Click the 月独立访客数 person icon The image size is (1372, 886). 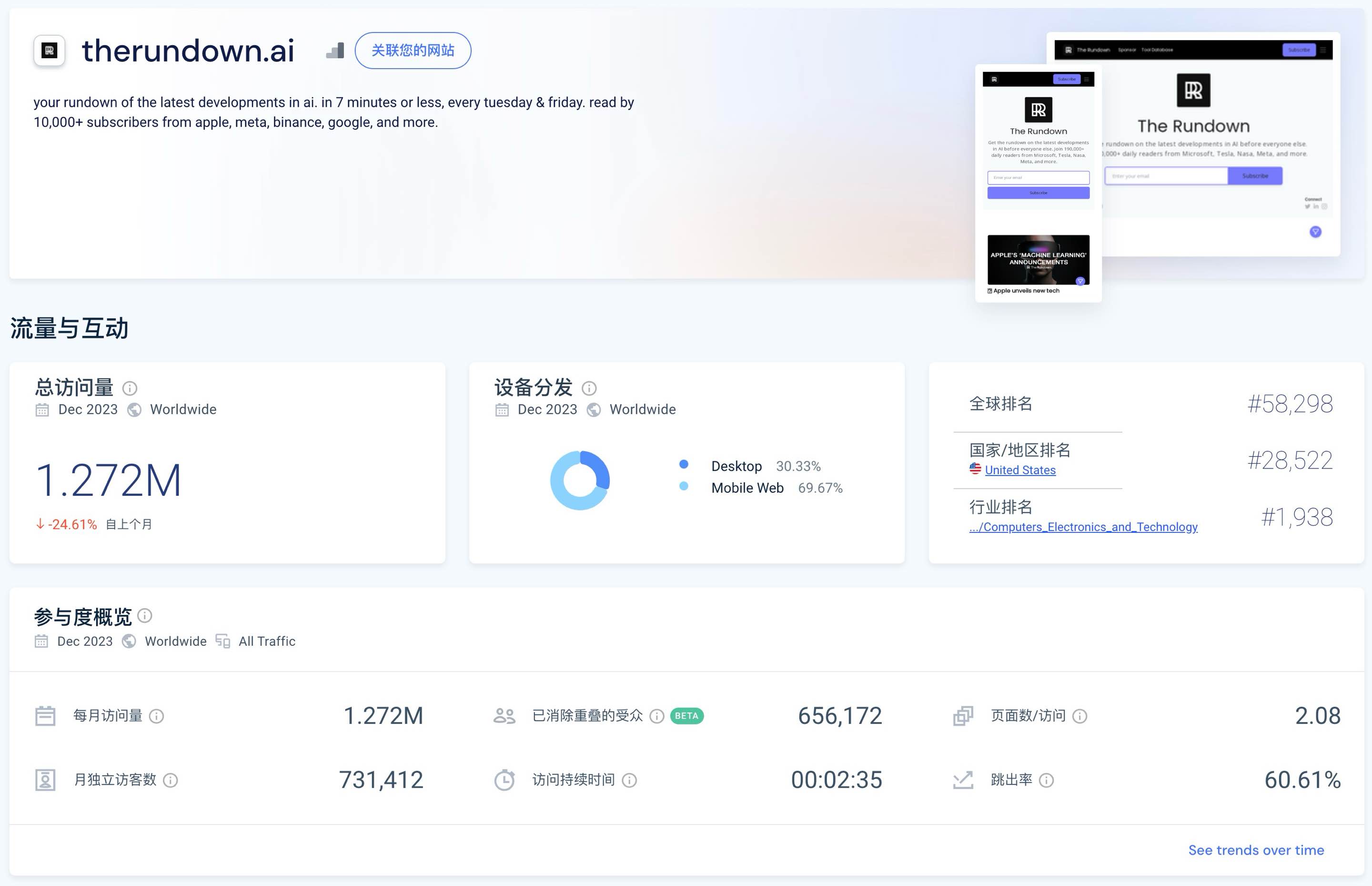pyautogui.click(x=45, y=780)
